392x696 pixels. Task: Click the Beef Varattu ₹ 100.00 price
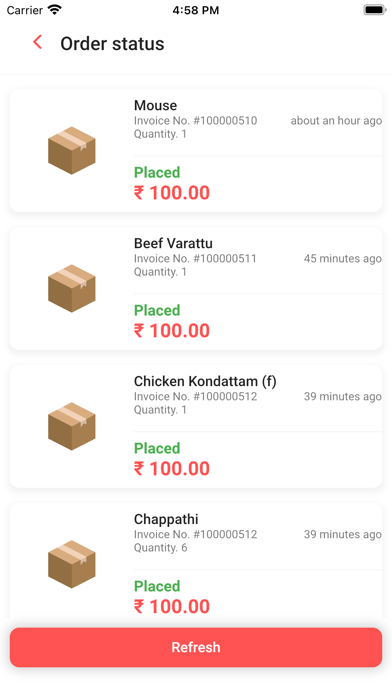point(172,331)
